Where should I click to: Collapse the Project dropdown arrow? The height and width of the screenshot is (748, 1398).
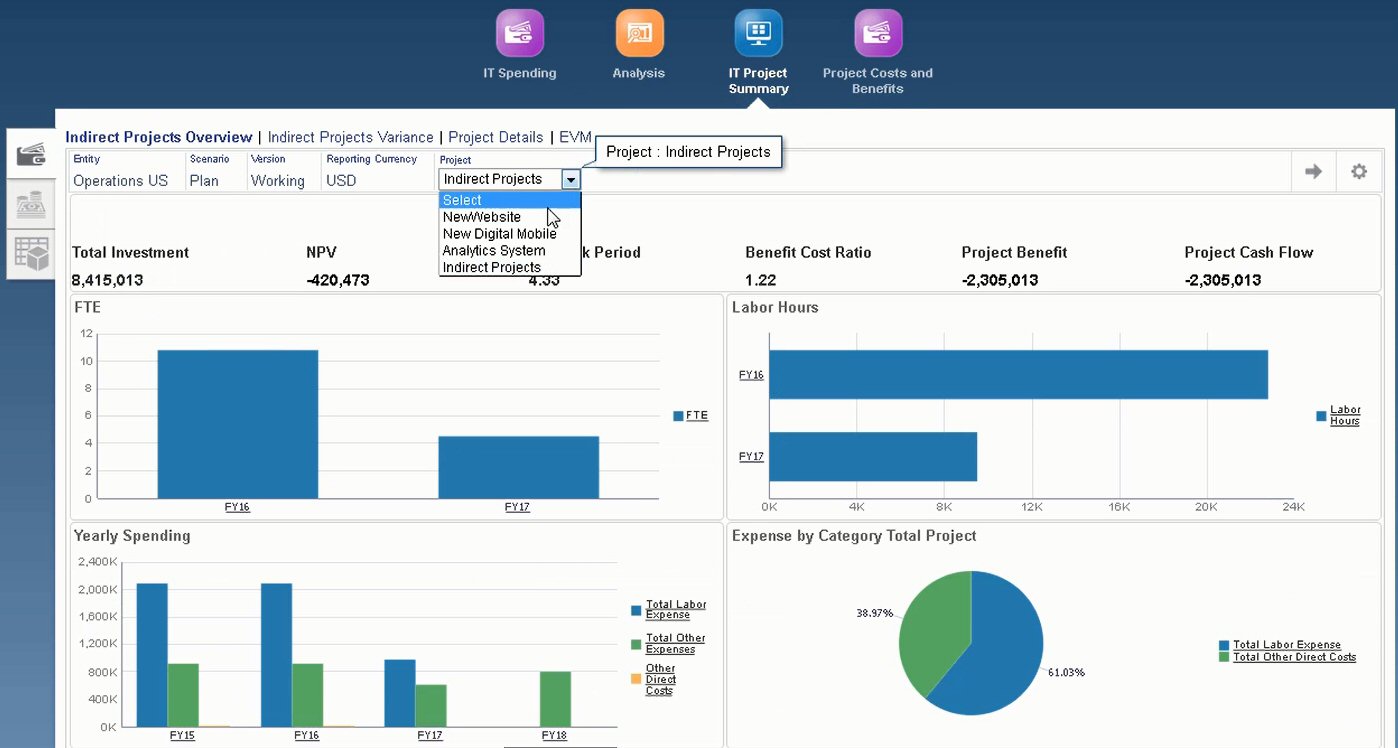coord(570,180)
